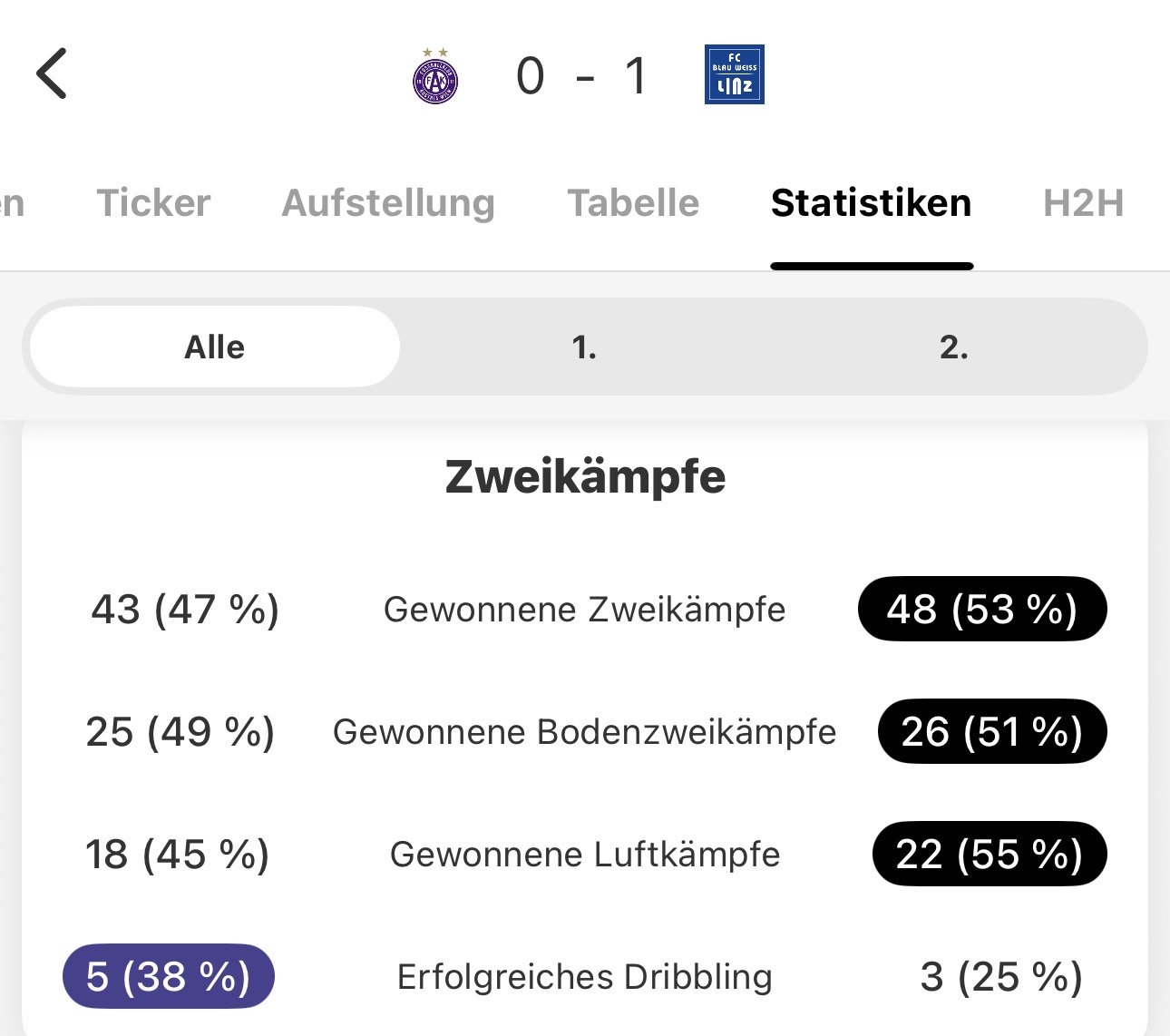The height and width of the screenshot is (1036, 1170).
Task: Switch to the Ticker tab
Action: point(153,203)
